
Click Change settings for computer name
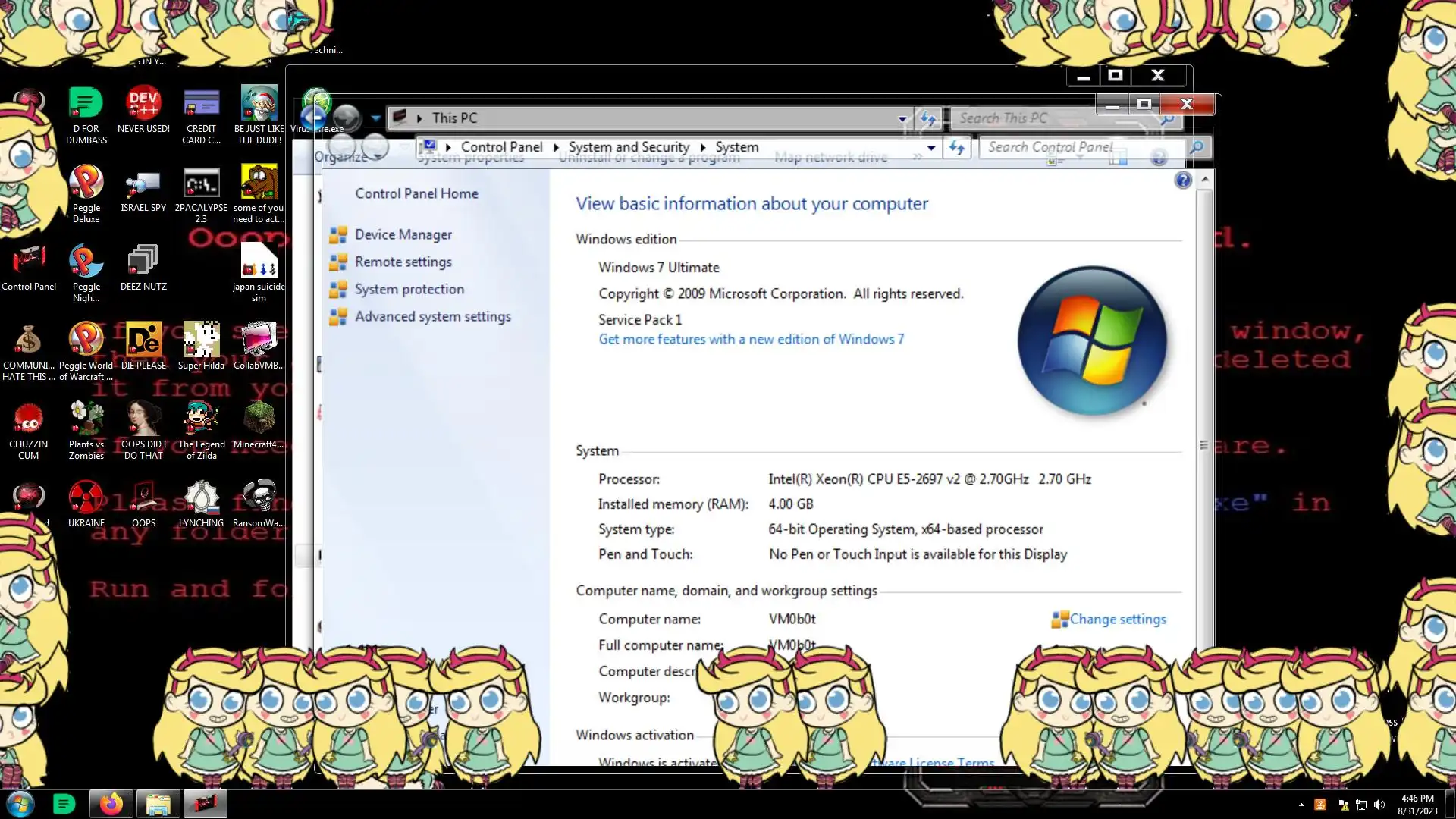1117,620
